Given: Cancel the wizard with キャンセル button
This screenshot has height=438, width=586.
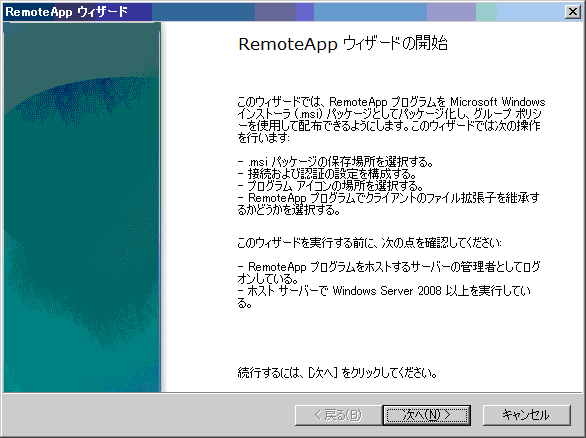Looking at the screenshot, I should pyautogui.click(x=527, y=415).
